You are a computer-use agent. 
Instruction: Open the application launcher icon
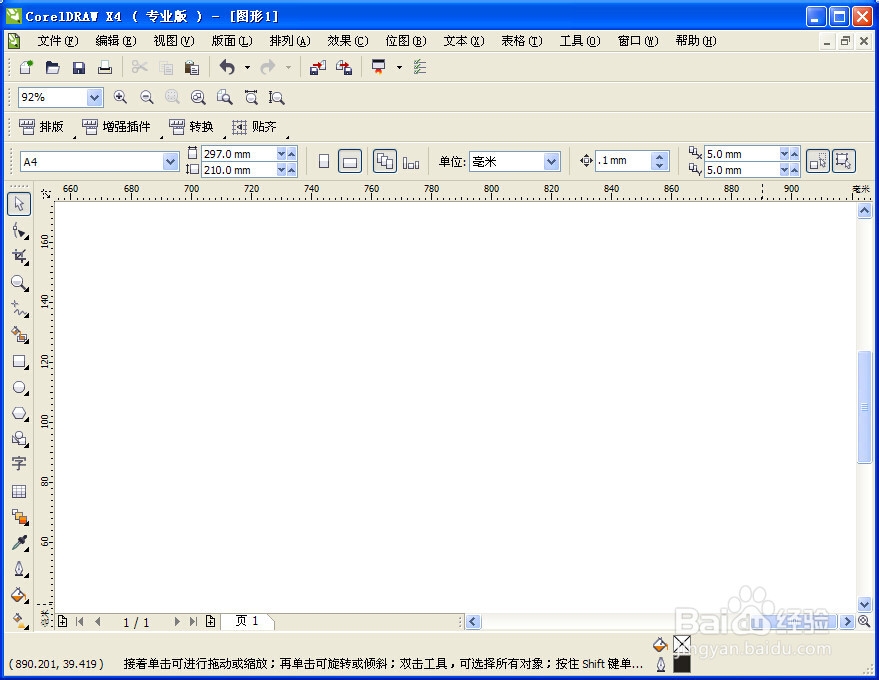click(379, 68)
